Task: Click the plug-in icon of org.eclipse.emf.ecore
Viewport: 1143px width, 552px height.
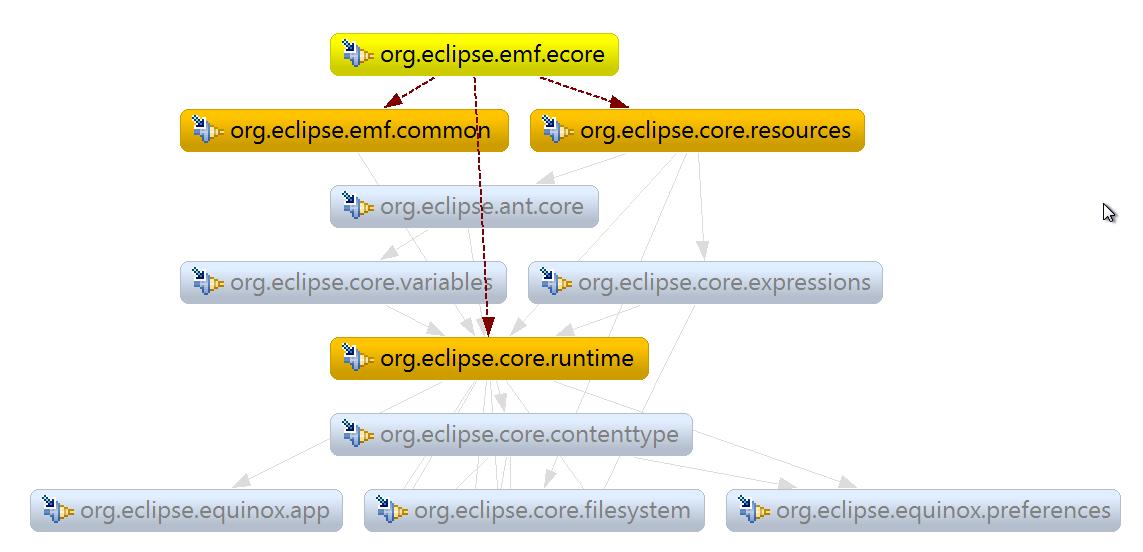Action: (357, 54)
